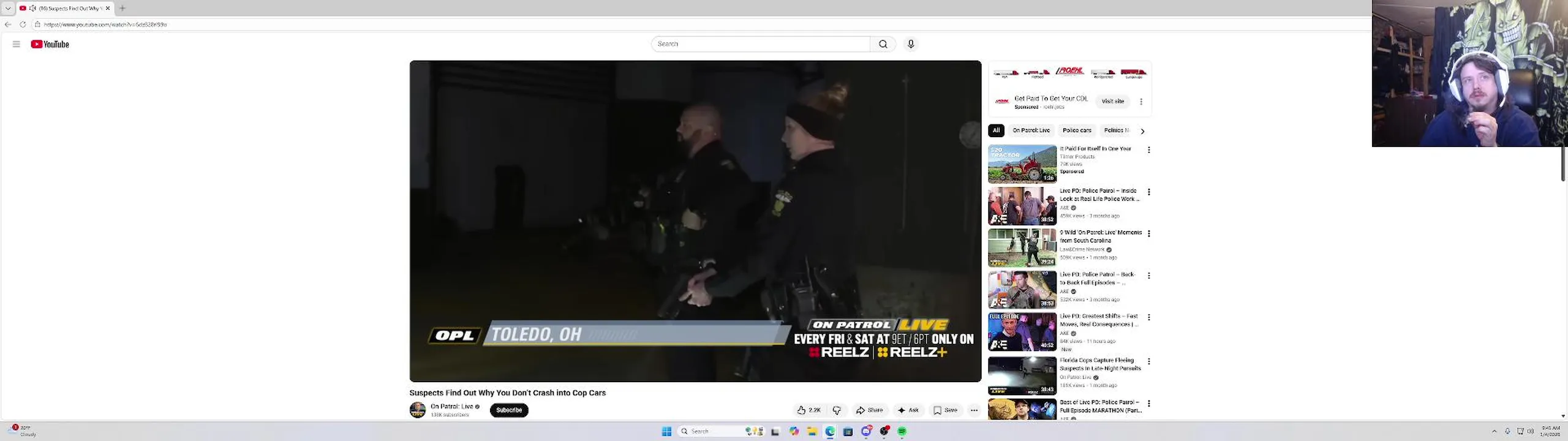1568x441 pixels.
Task: Switch to Microsoft Edge on the taskbar
Action: point(830,432)
